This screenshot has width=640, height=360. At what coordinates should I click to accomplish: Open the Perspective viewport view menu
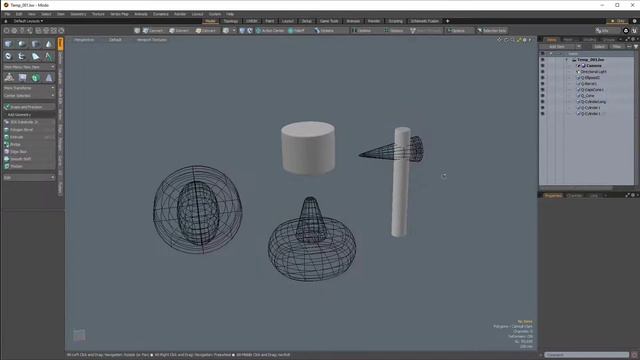[x=84, y=40]
